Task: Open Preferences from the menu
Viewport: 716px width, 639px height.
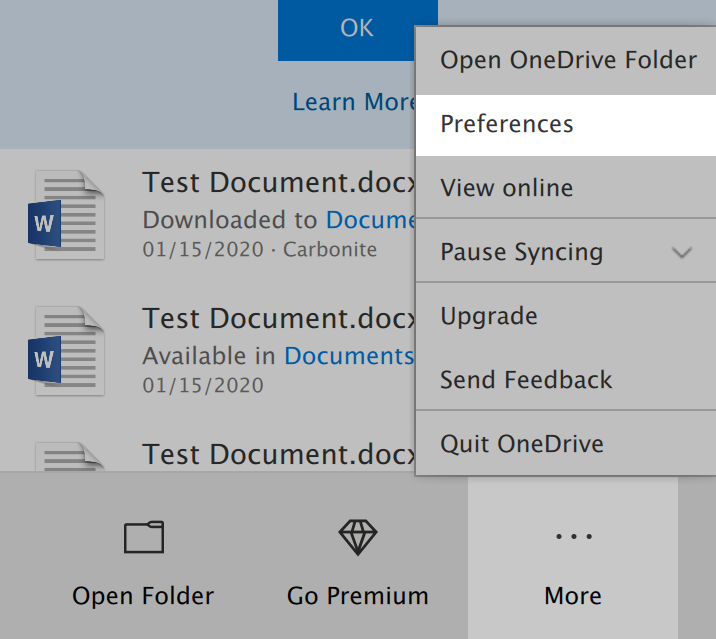Action: [507, 124]
